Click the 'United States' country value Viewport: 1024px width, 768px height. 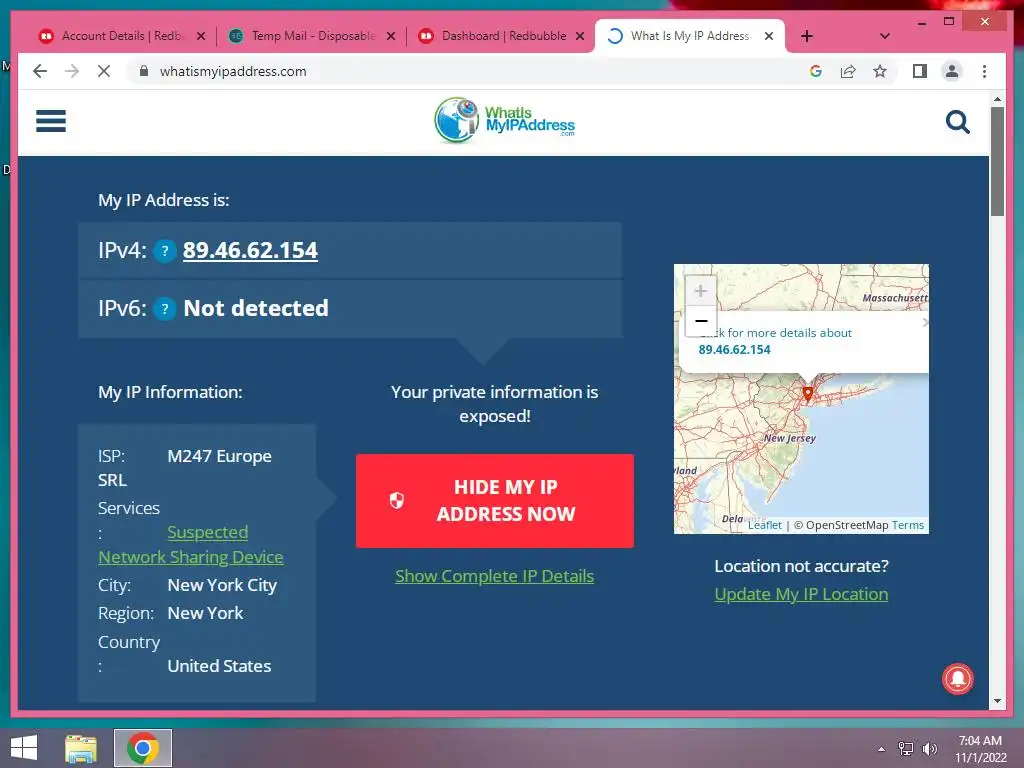point(219,666)
